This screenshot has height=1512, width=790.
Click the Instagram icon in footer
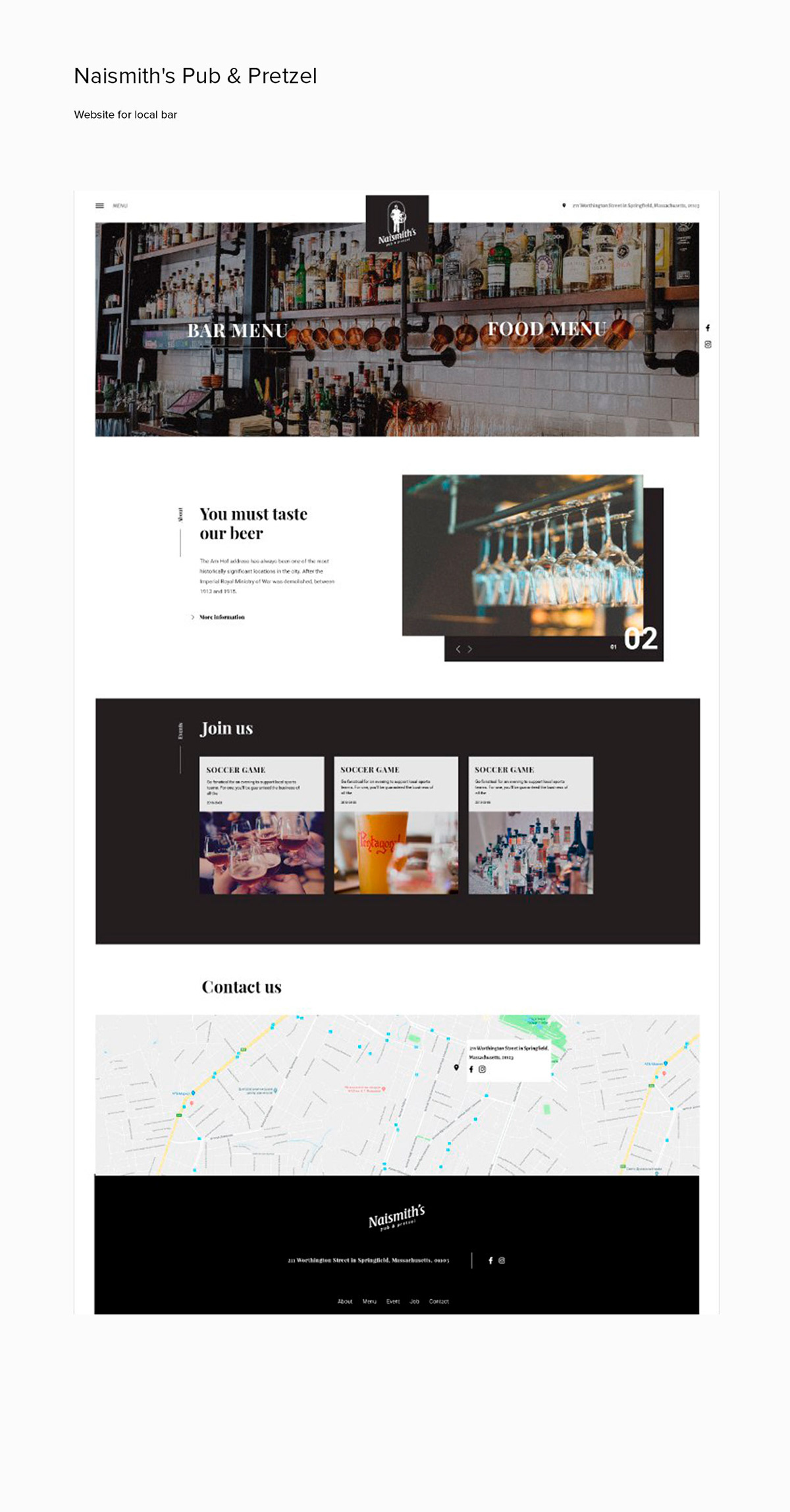click(502, 1260)
